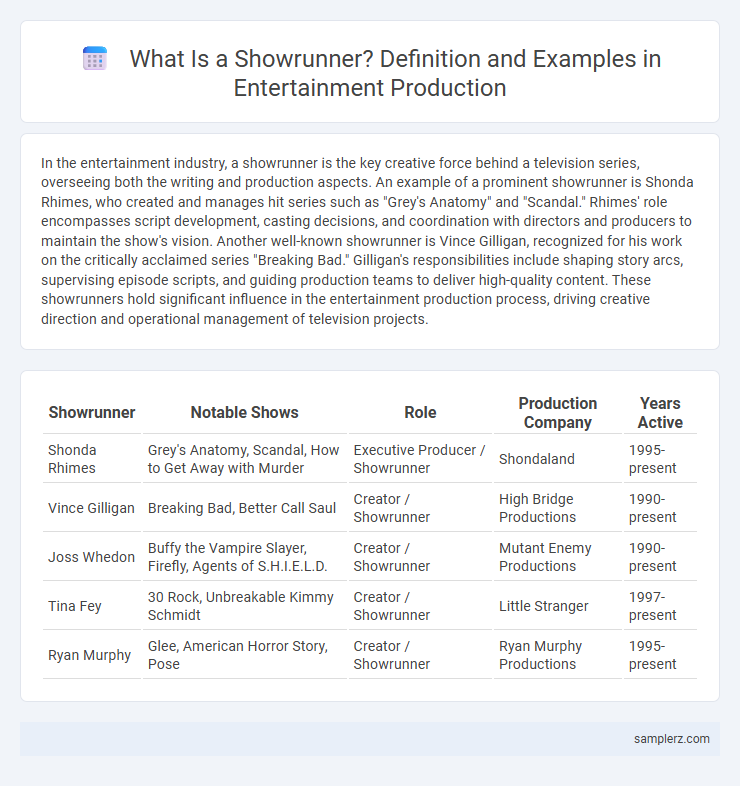Image resolution: width=740 pixels, height=786 pixels.
Task: Click the Little Stranger company cell
Action: 558,606
